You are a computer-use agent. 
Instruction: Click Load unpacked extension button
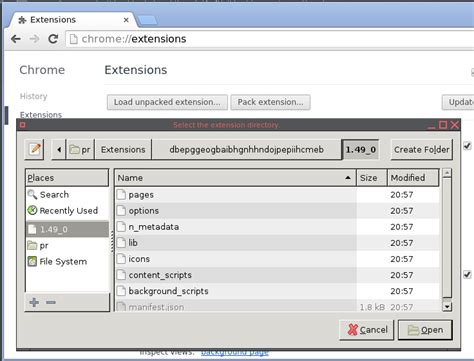click(x=167, y=102)
